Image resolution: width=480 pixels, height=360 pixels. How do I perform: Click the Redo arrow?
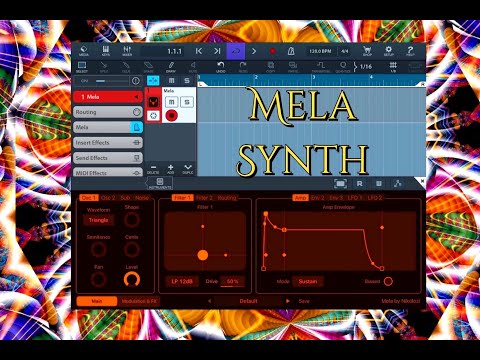[x=243, y=67]
